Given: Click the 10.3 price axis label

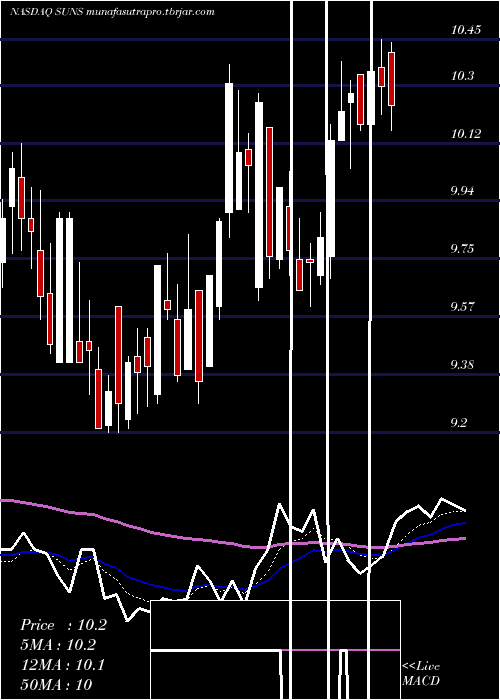Looking at the screenshot, I should click(x=462, y=76).
